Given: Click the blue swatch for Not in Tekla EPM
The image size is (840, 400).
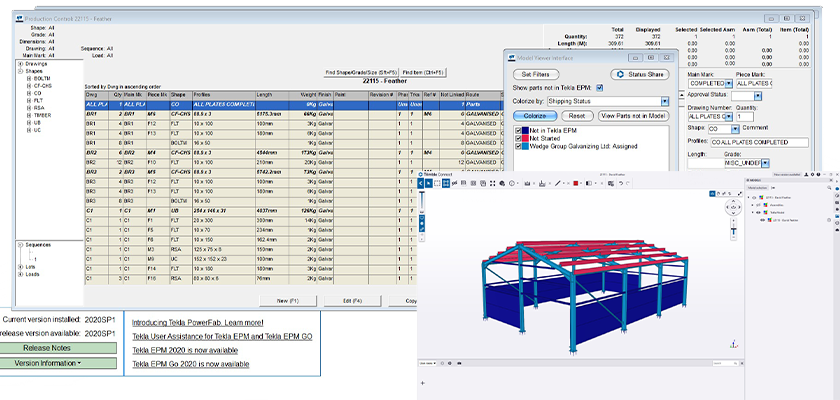Looking at the screenshot, I should click(526, 131).
